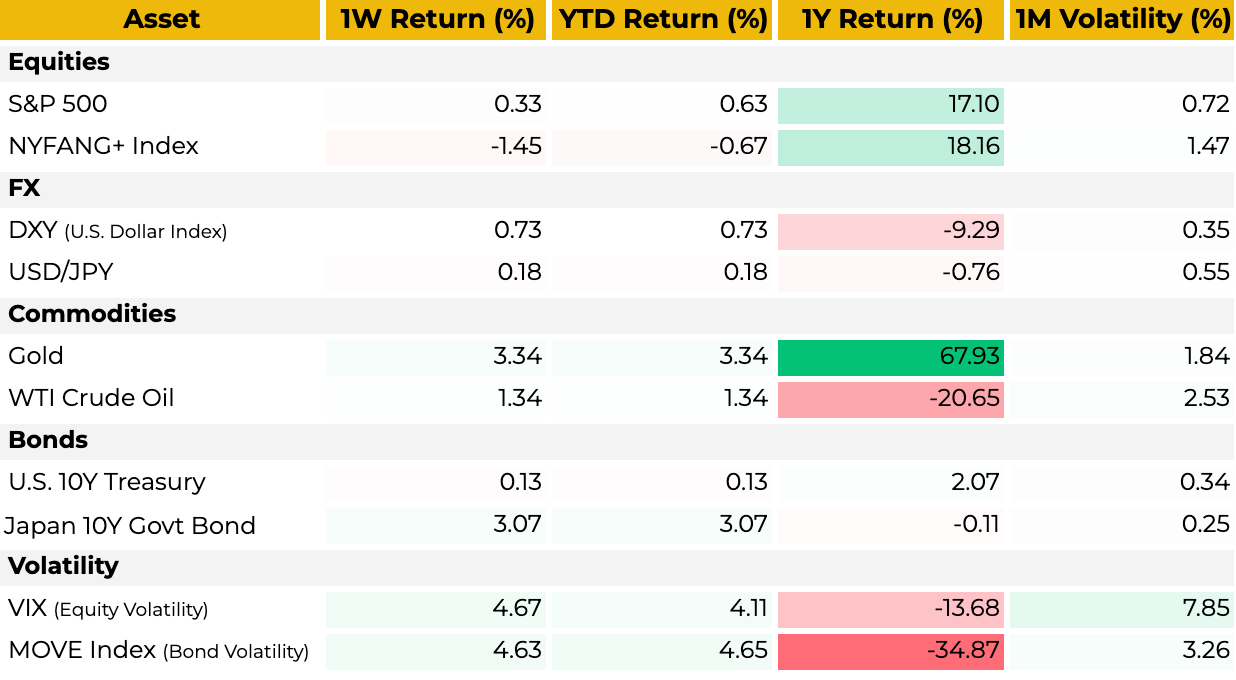Click the pink WTI Crude Oil -20.65 cell

890,398
